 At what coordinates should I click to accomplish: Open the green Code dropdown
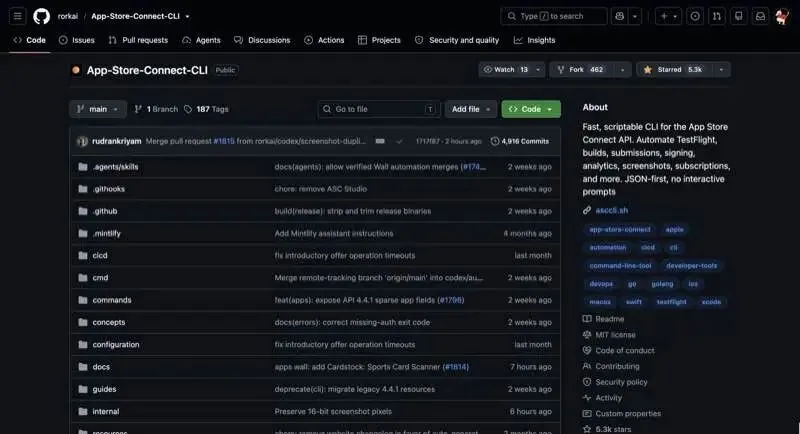[531, 109]
